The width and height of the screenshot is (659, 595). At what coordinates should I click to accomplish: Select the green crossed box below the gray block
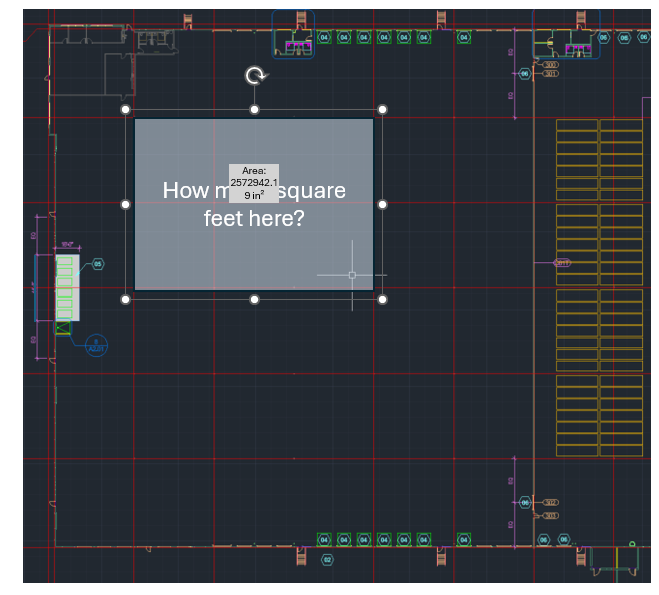63,328
